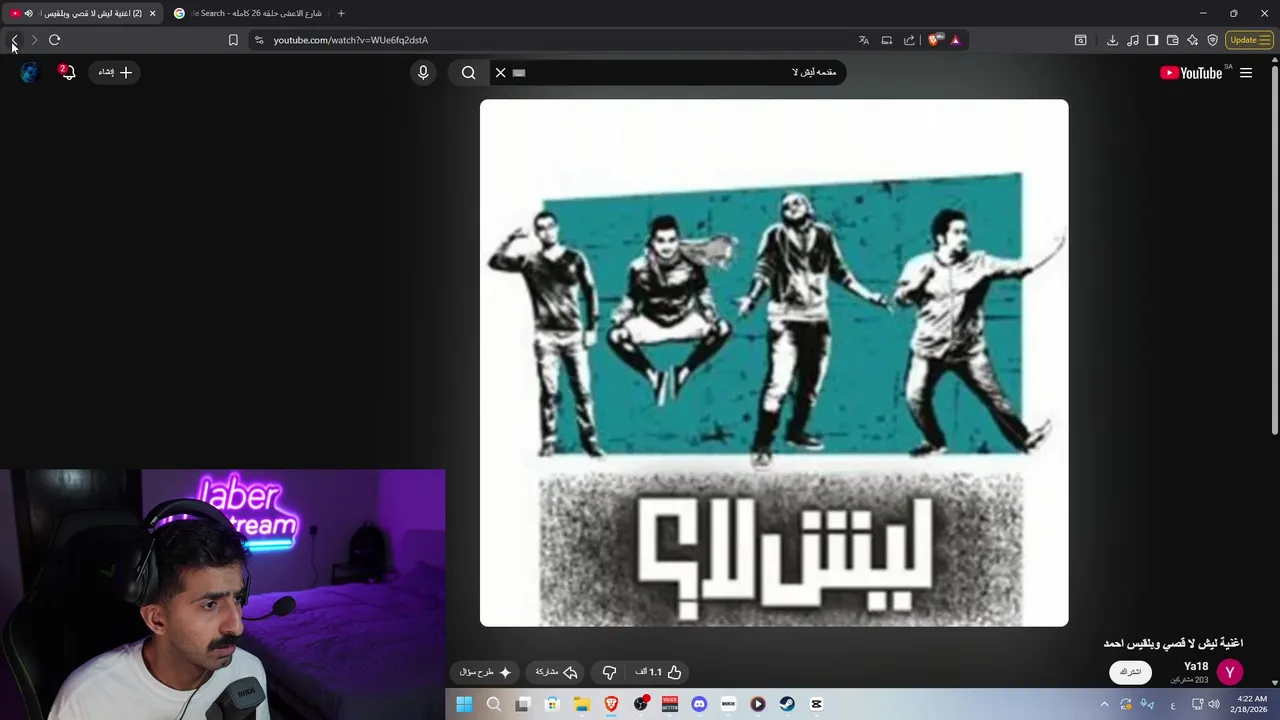Open taskbar volume control
The height and width of the screenshot is (720, 1280).
tap(1214, 704)
